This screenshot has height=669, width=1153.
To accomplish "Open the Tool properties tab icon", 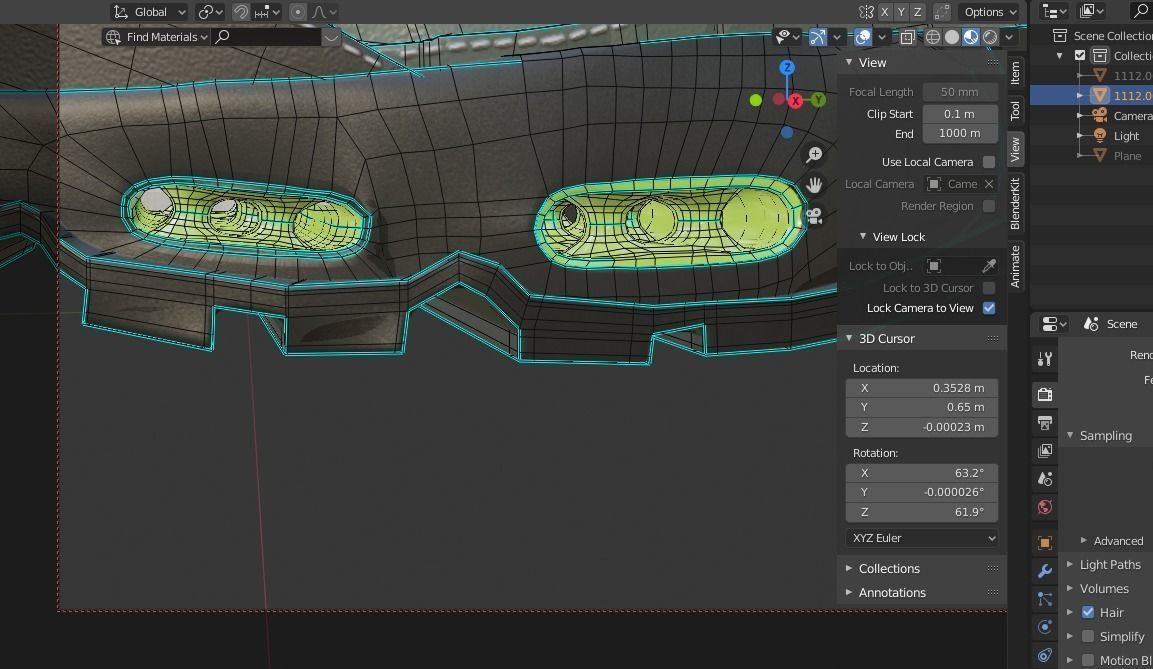I will pyautogui.click(x=1045, y=359).
